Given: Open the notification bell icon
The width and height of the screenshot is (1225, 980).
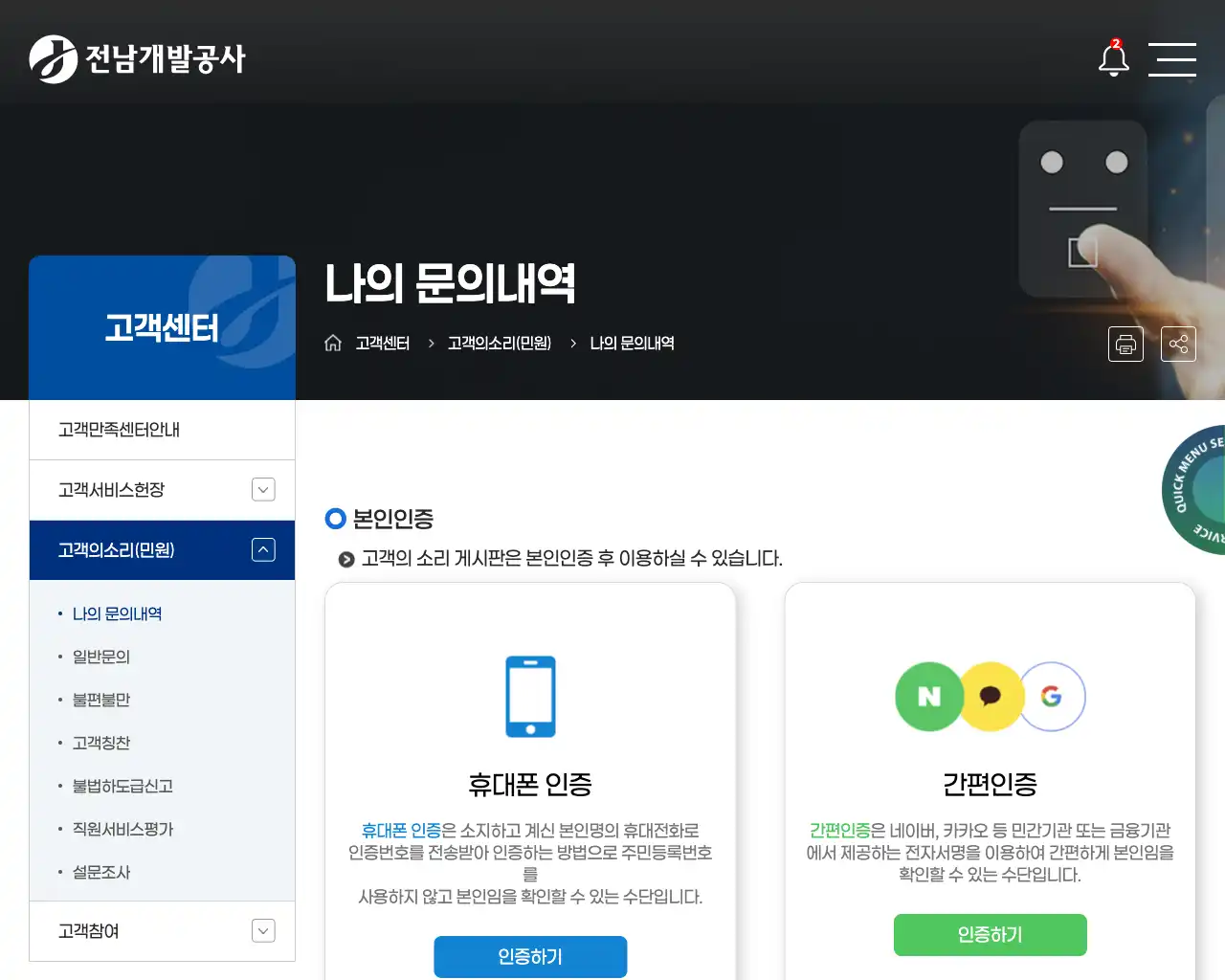Looking at the screenshot, I should click(x=1113, y=58).
